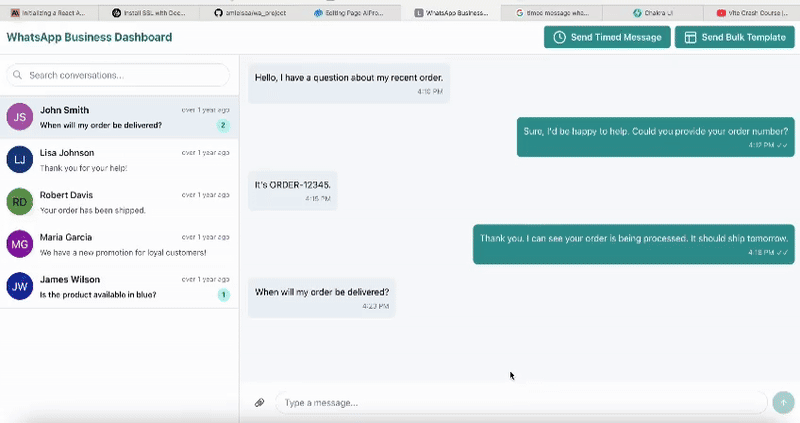
Task: Click John Smith's unread badge showing 2
Action: coord(223,125)
